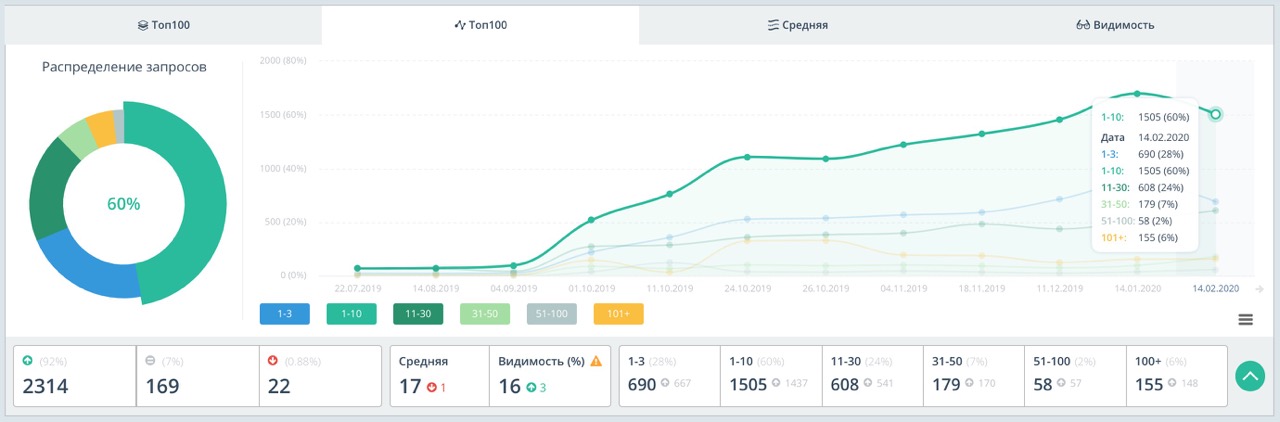1280x422 pixels.
Task: Click the 14.02.2020 data point on chart
Action: (1215, 114)
